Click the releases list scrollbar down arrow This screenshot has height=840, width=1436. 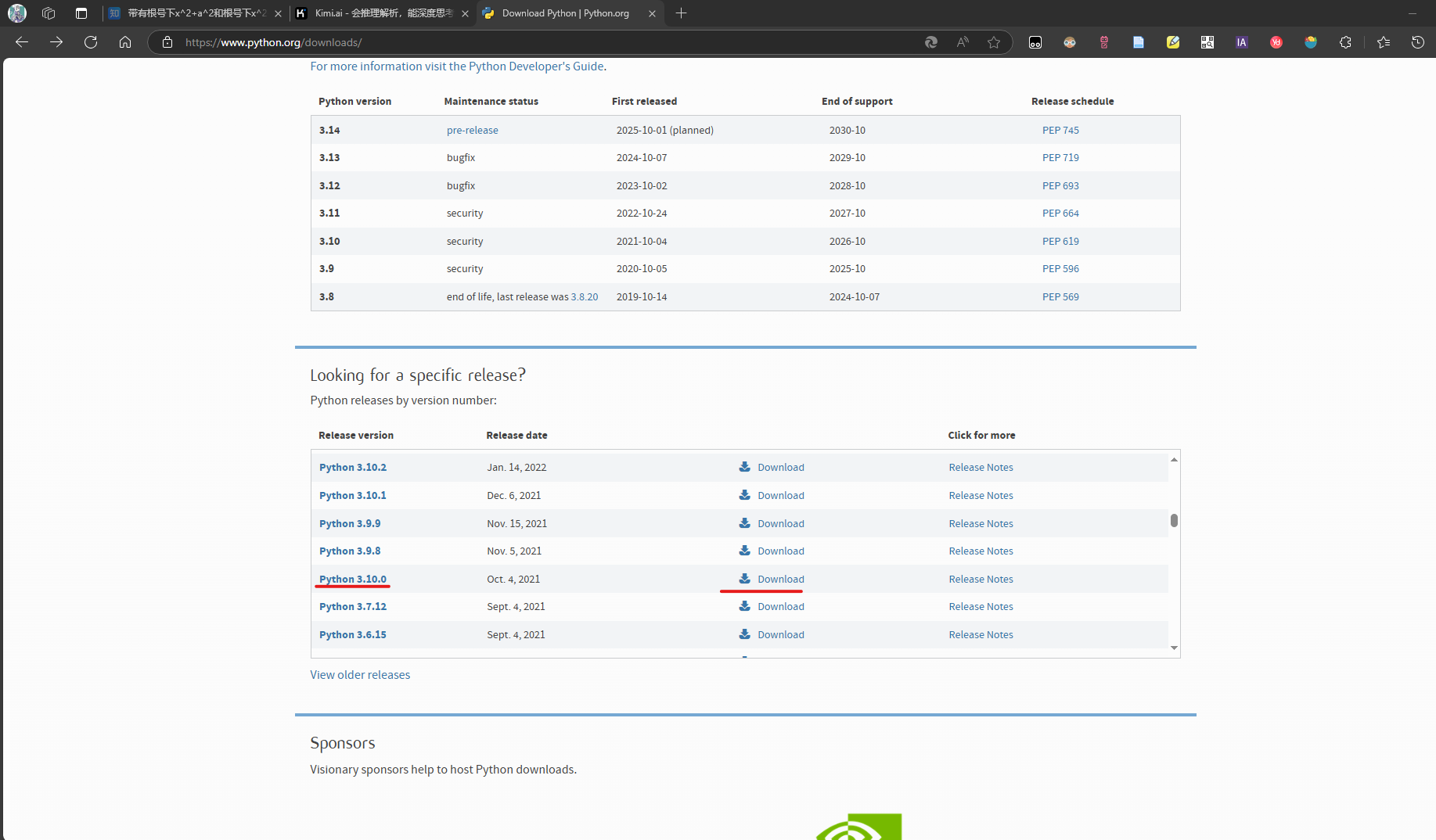(x=1174, y=648)
